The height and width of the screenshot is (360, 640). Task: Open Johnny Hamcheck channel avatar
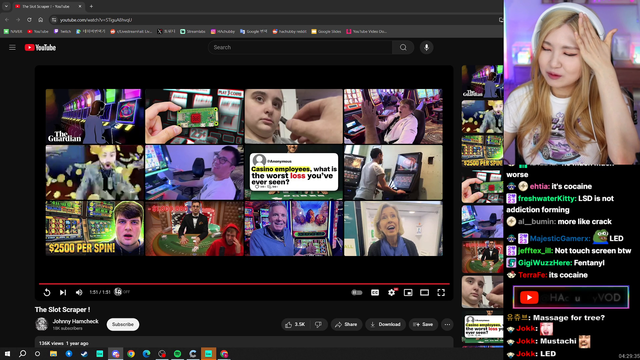pos(42,324)
